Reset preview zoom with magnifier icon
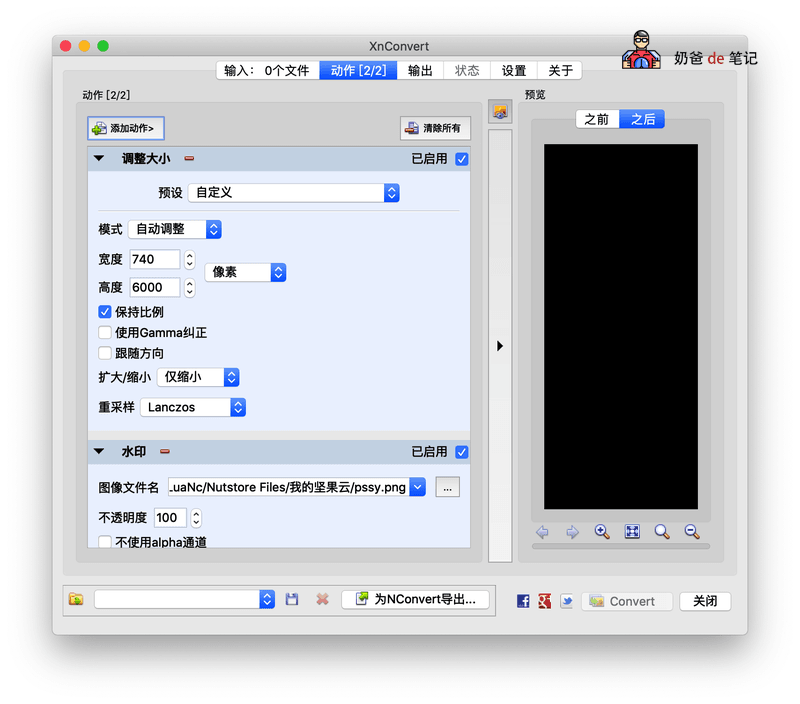The width and height of the screenshot is (800, 704). point(662,532)
